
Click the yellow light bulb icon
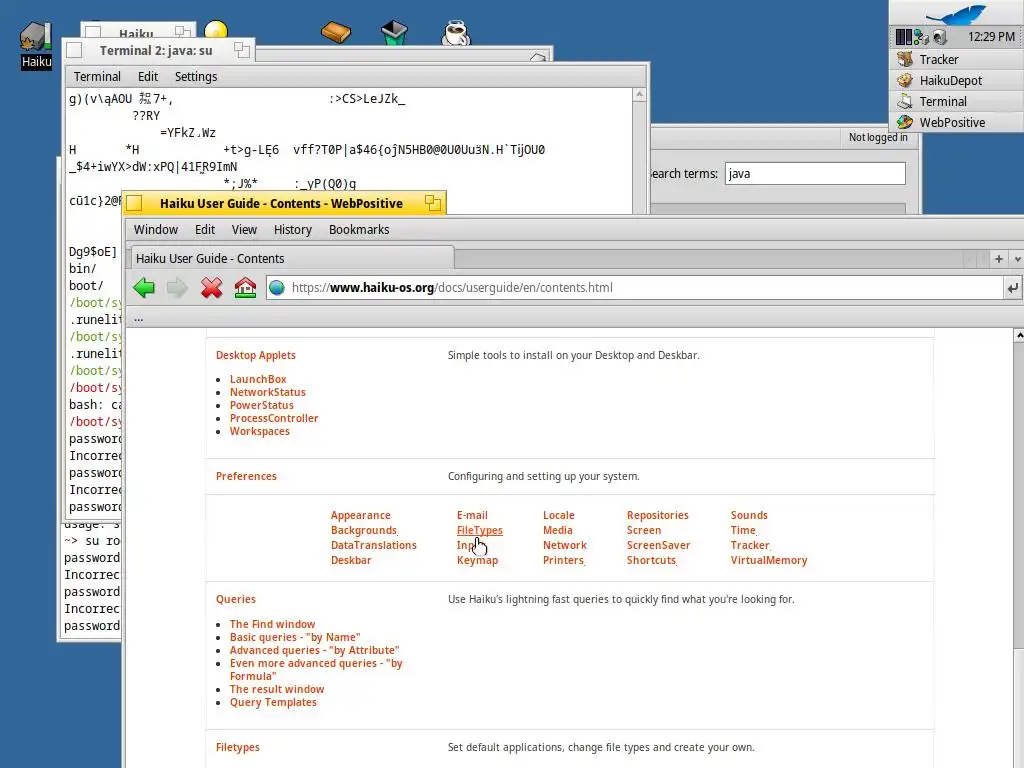click(x=216, y=30)
